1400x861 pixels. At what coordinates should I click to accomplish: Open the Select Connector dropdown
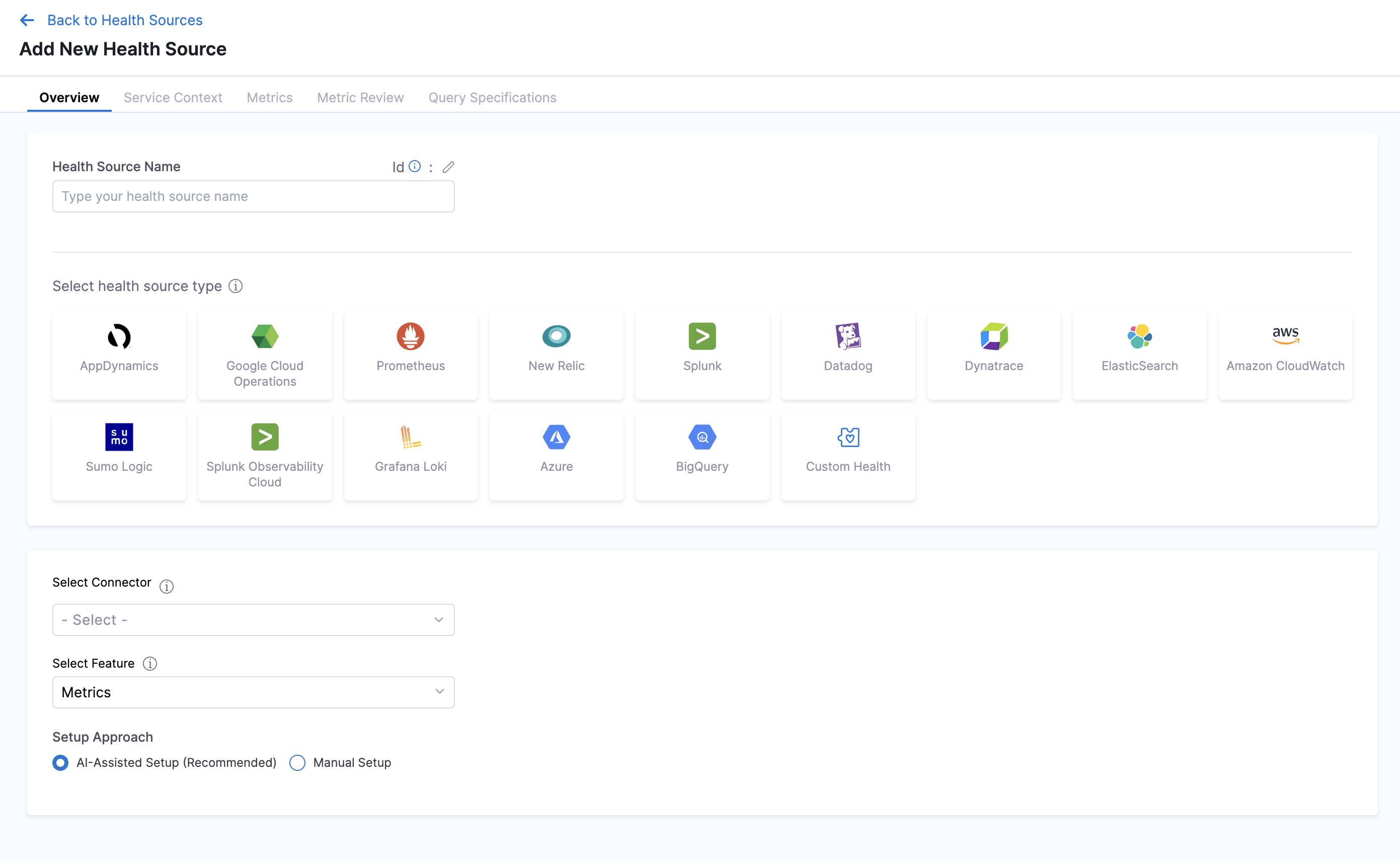coord(253,619)
